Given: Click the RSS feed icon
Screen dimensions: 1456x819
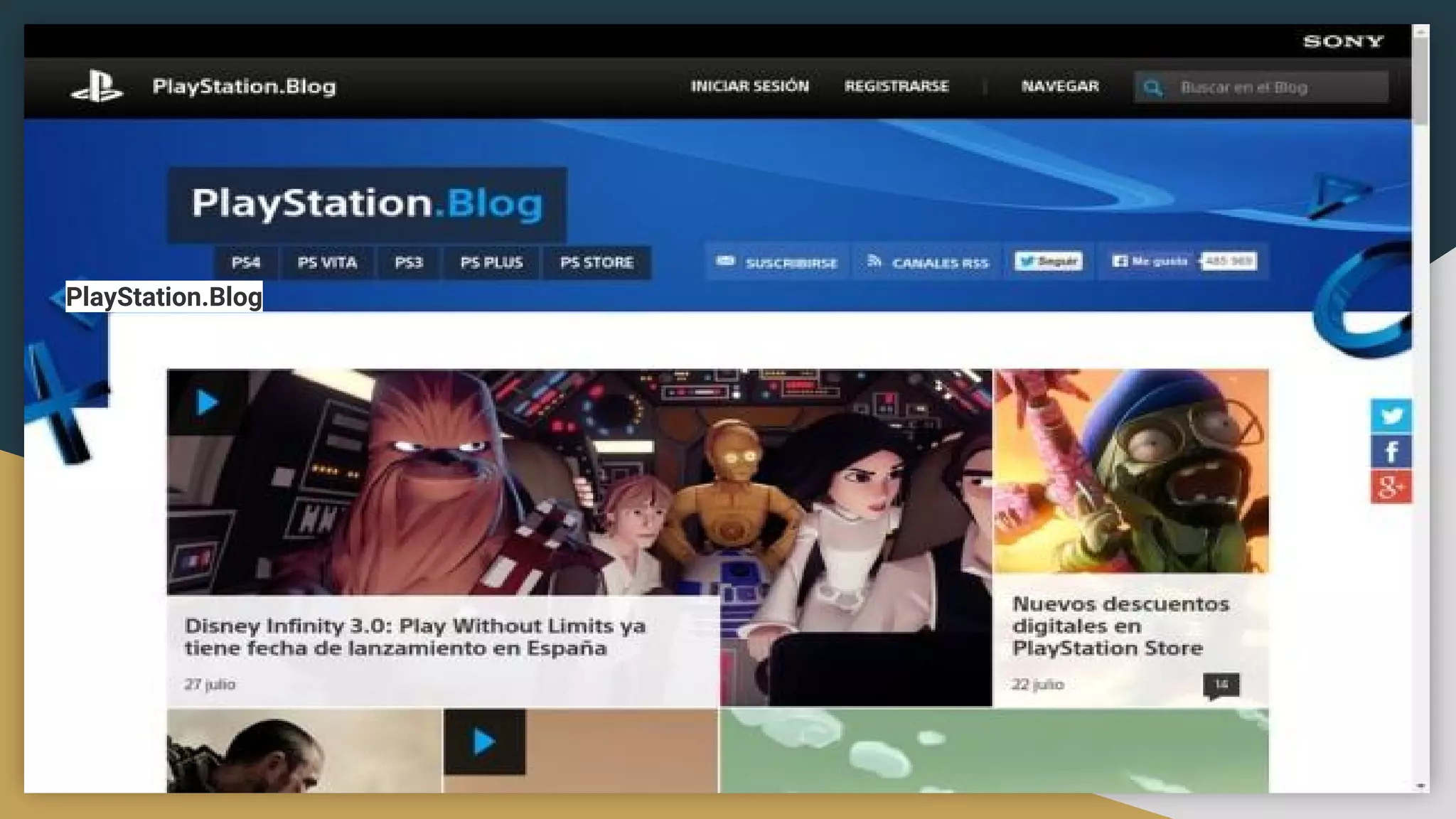Looking at the screenshot, I should click(x=874, y=261).
